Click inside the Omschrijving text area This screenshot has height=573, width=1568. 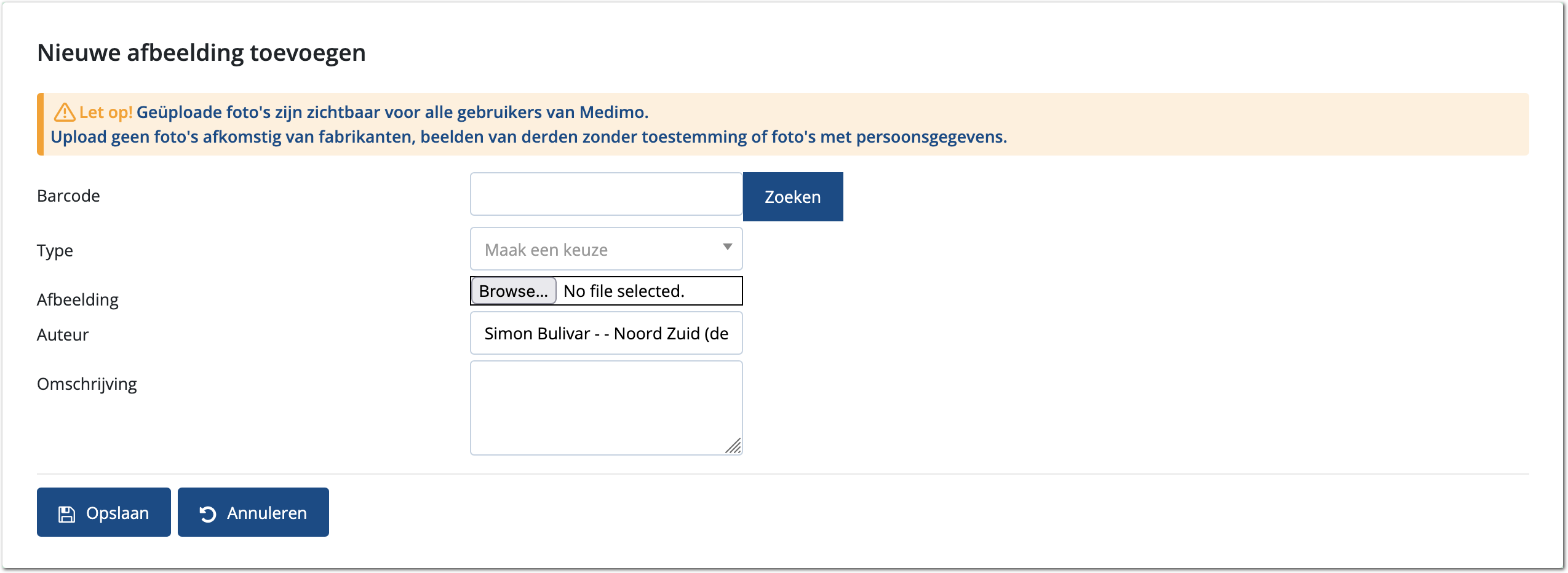(606, 408)
